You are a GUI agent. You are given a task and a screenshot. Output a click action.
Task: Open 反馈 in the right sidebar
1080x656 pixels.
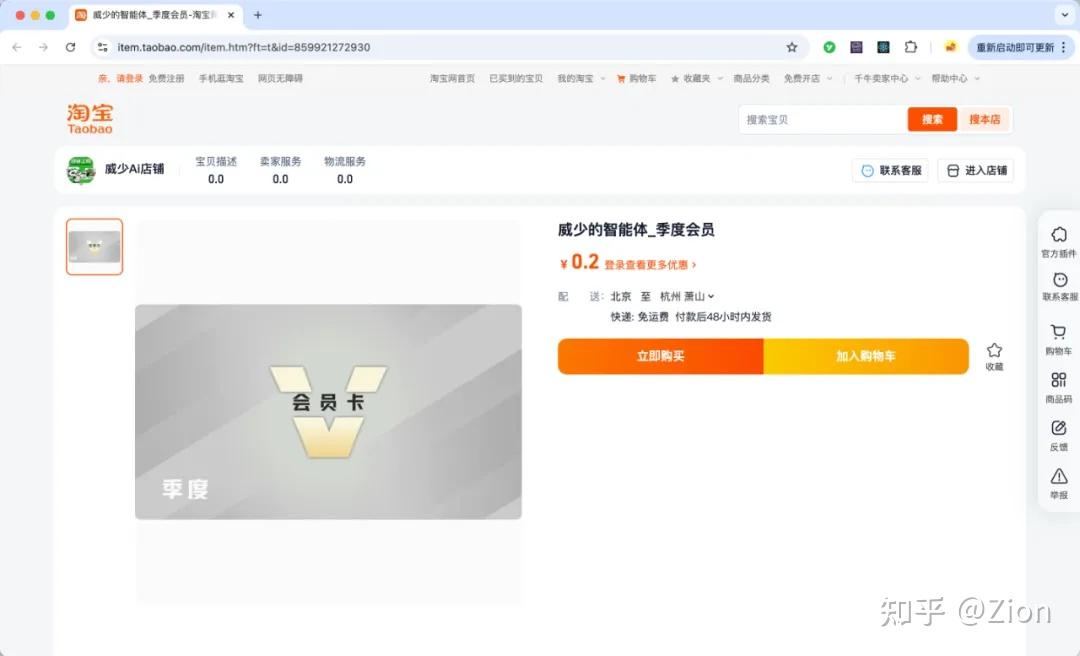pyautogui.click(x=1059, y=436)
